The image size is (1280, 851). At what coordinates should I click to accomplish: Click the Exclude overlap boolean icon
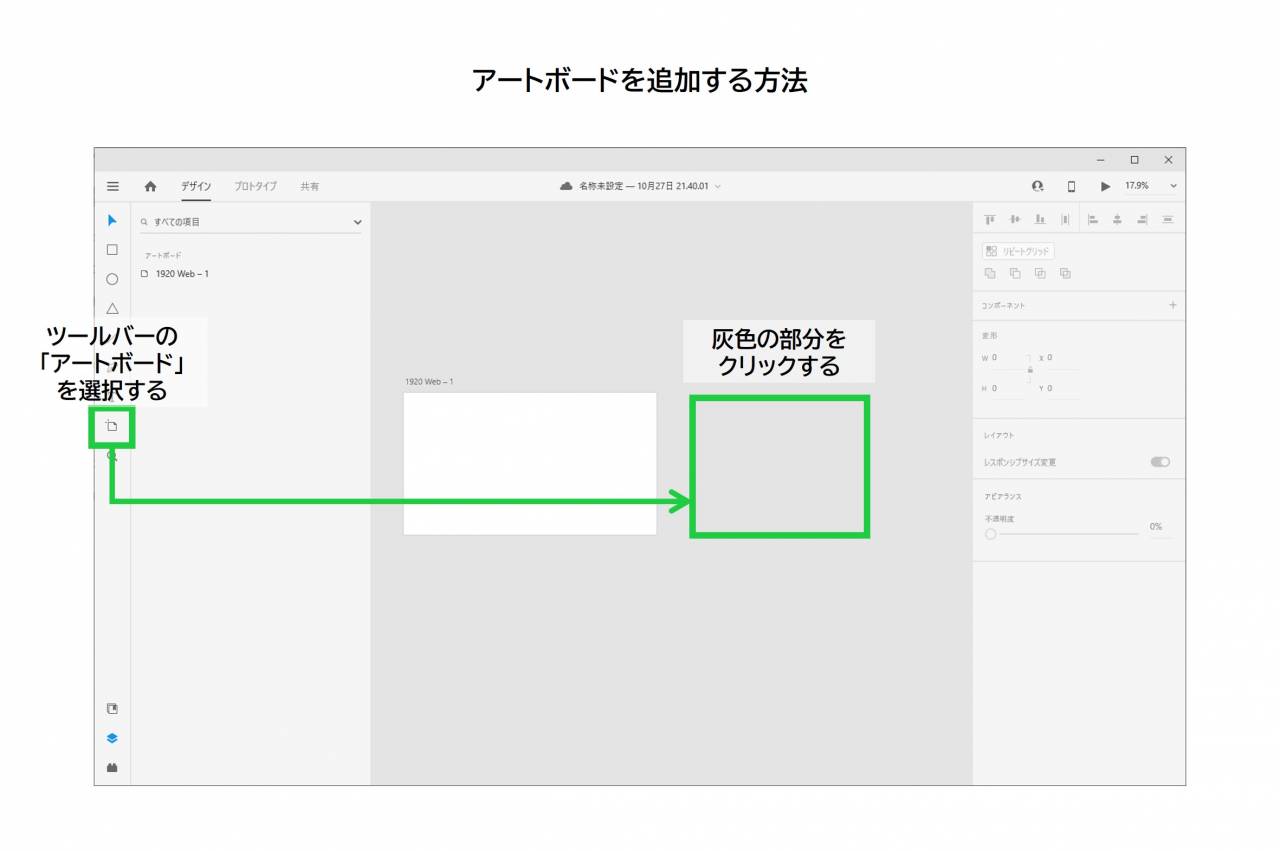(1065, 273)
